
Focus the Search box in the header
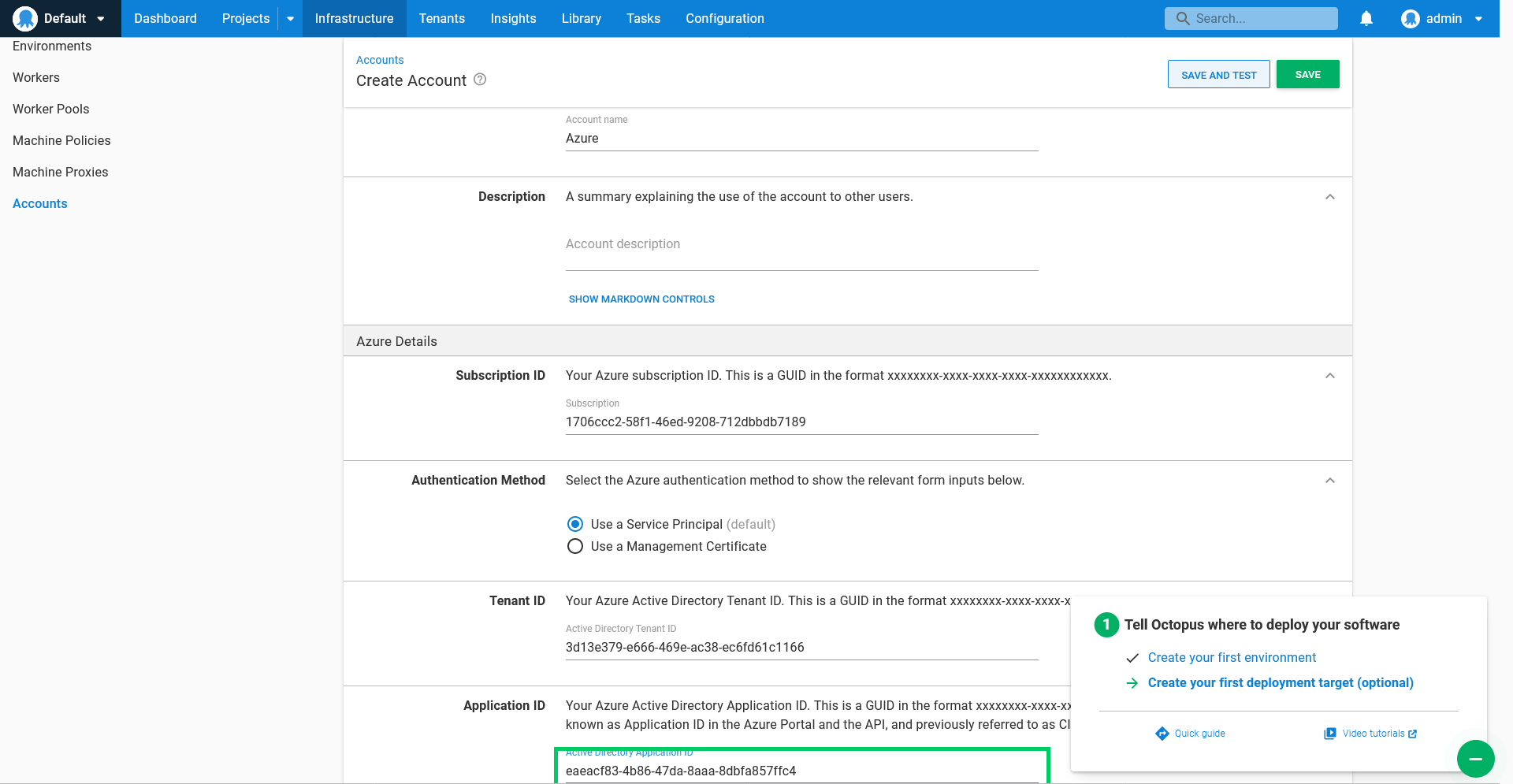click(x=1251, y=18)
